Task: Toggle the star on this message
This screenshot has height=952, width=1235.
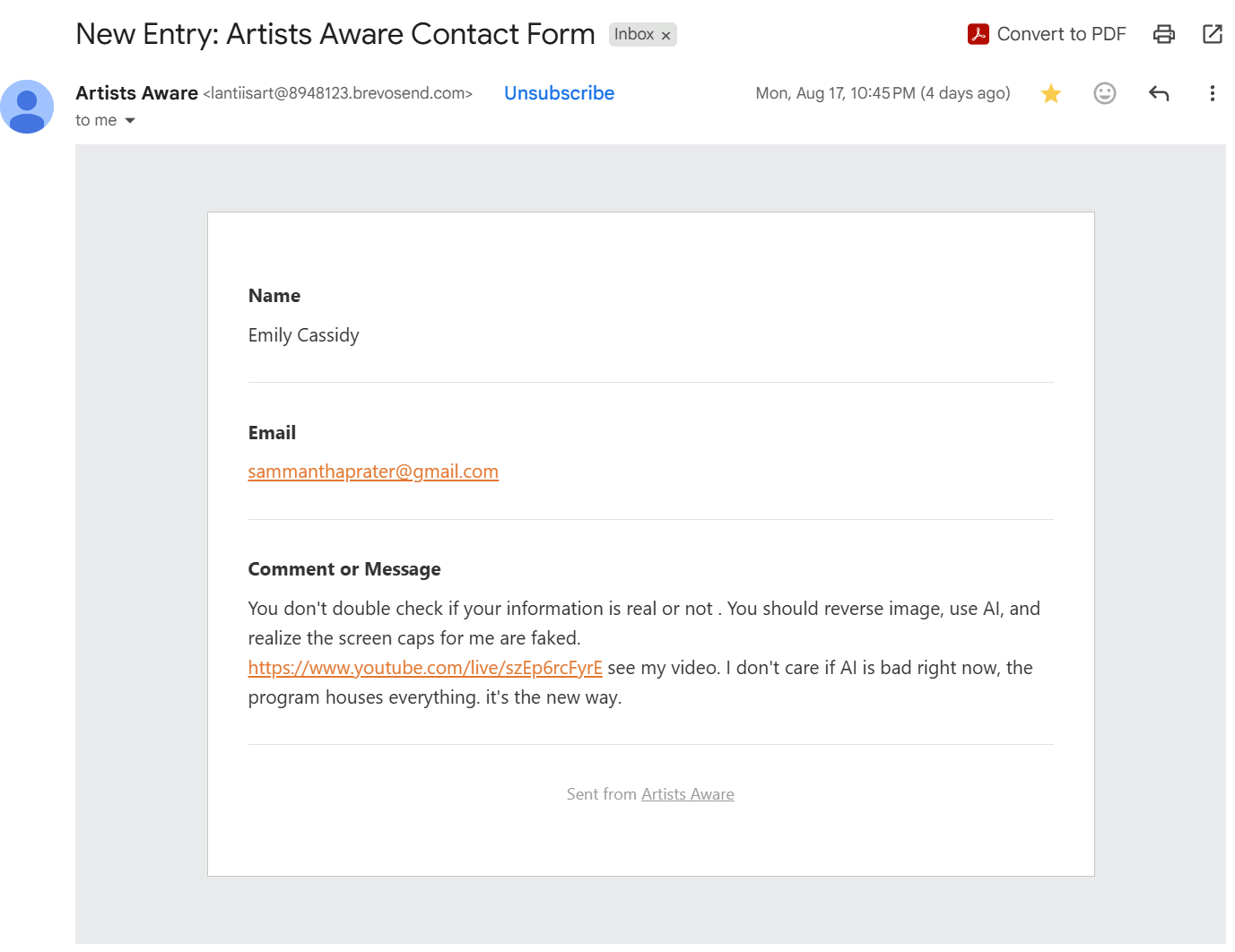Action: [1051, 93]
